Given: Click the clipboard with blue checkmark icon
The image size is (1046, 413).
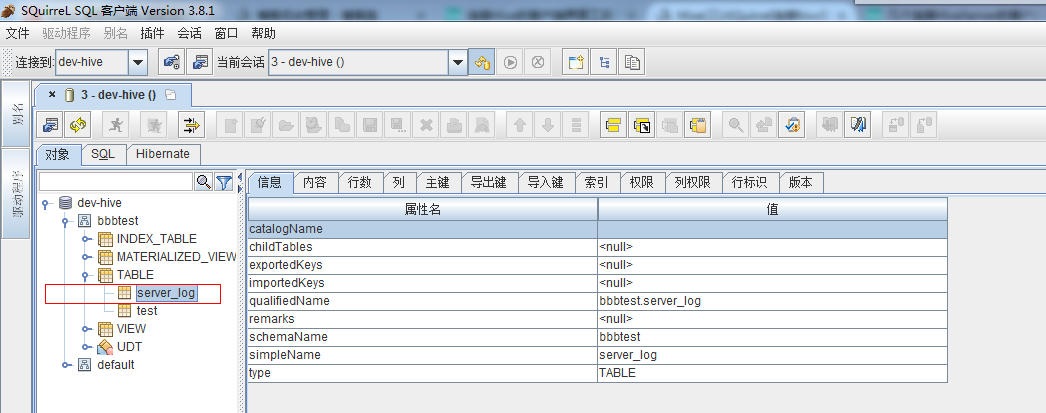Looking at the screenshot, I should click(x=792, y=124).
